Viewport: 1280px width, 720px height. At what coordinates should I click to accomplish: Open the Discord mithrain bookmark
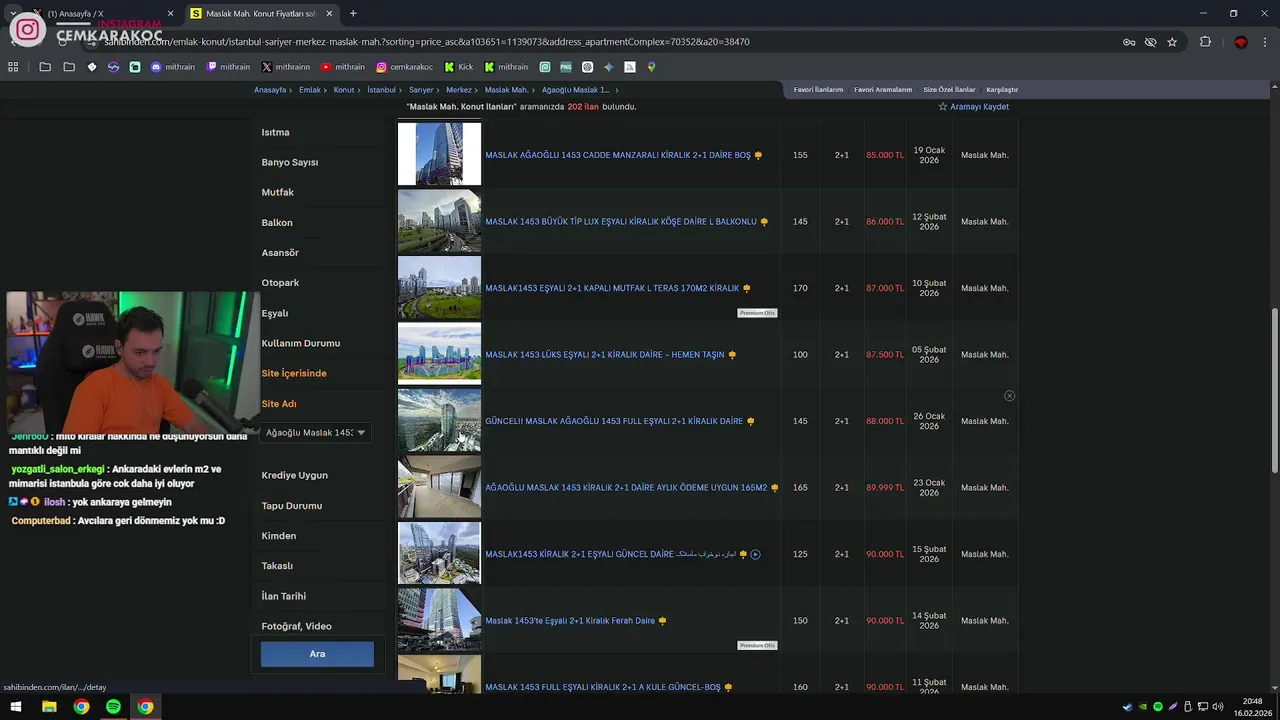(172, 67)
